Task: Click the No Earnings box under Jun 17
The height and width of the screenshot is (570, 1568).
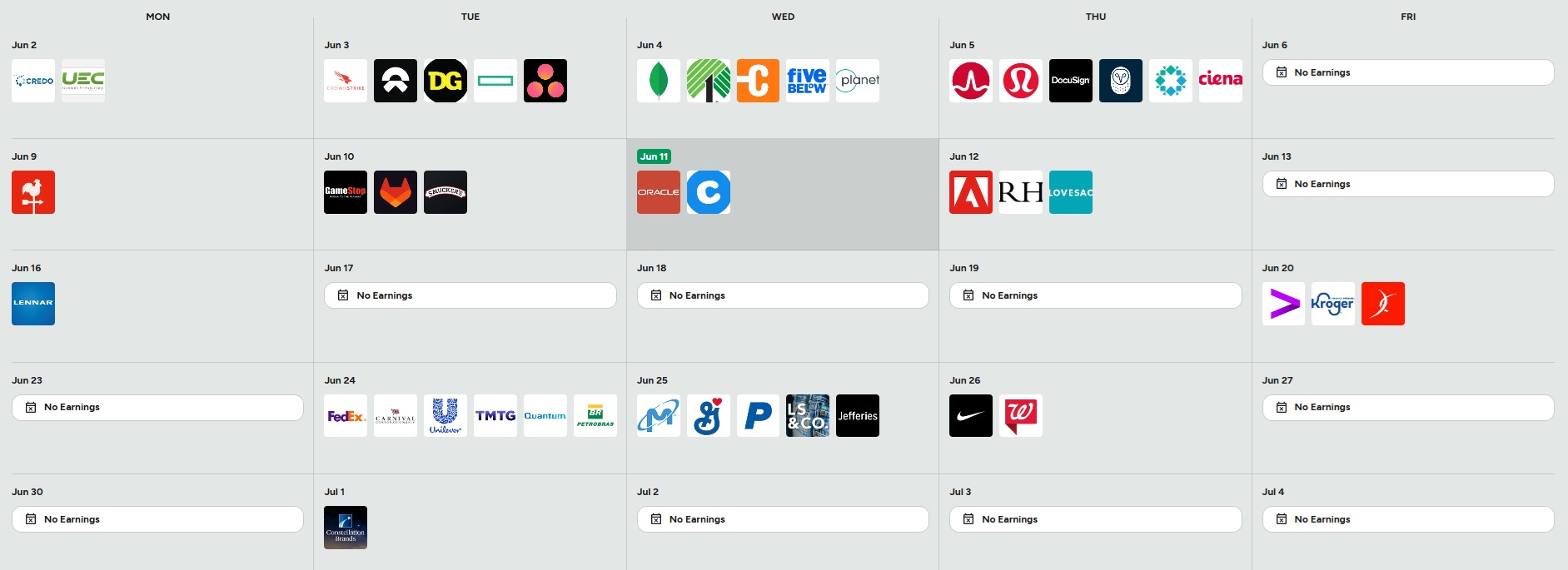Action: (470, 295)
